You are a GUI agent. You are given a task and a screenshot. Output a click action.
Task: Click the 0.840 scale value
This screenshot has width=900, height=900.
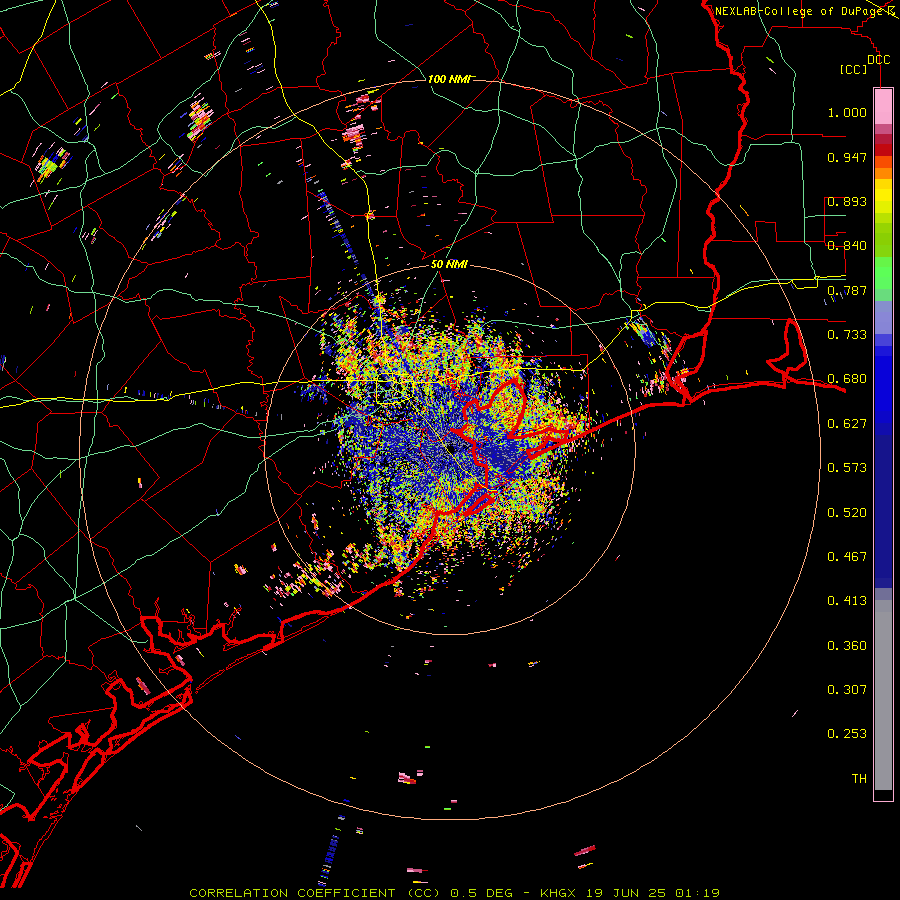(x=847, y=246)
